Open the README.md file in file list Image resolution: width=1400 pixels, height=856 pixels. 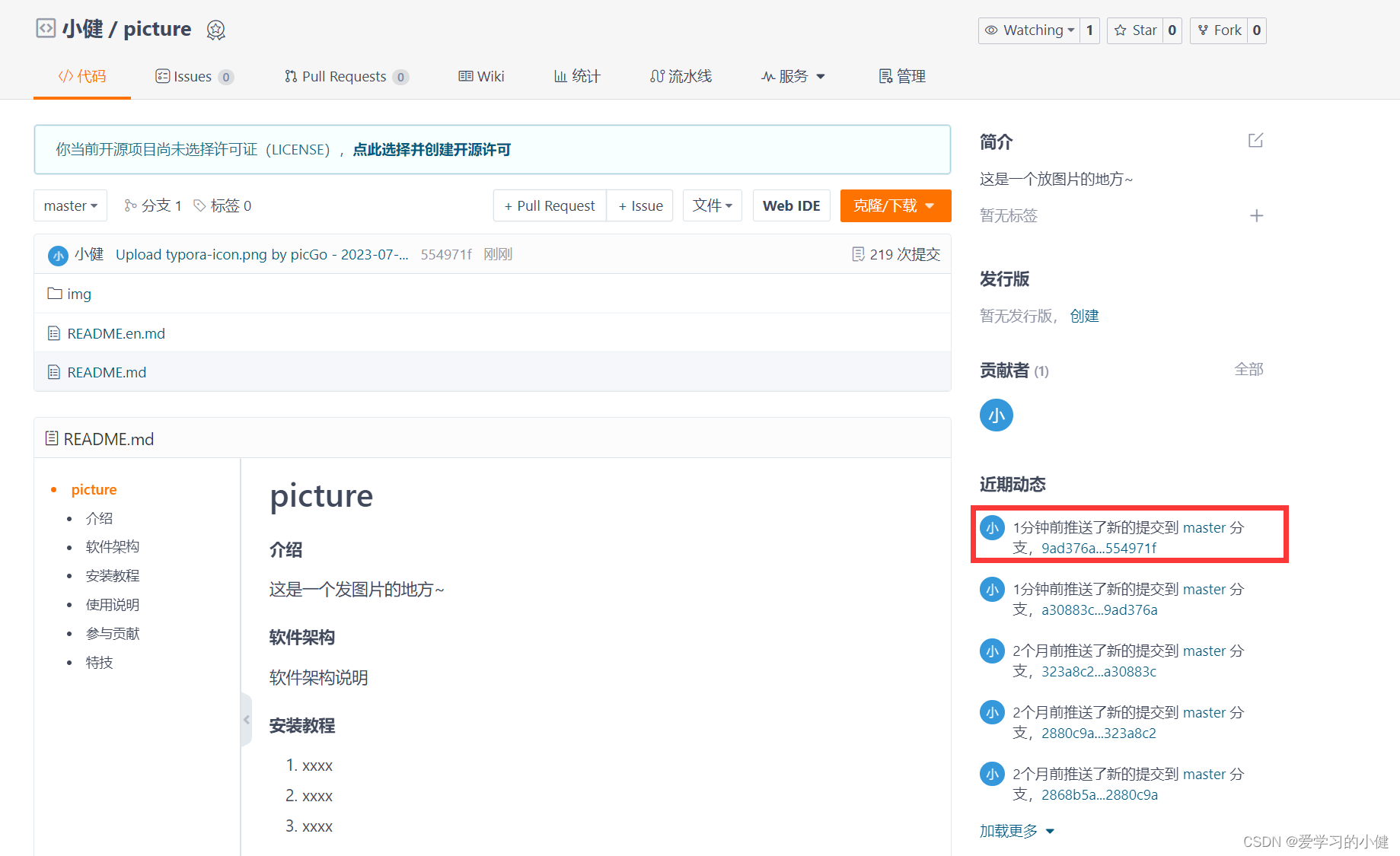107,372
